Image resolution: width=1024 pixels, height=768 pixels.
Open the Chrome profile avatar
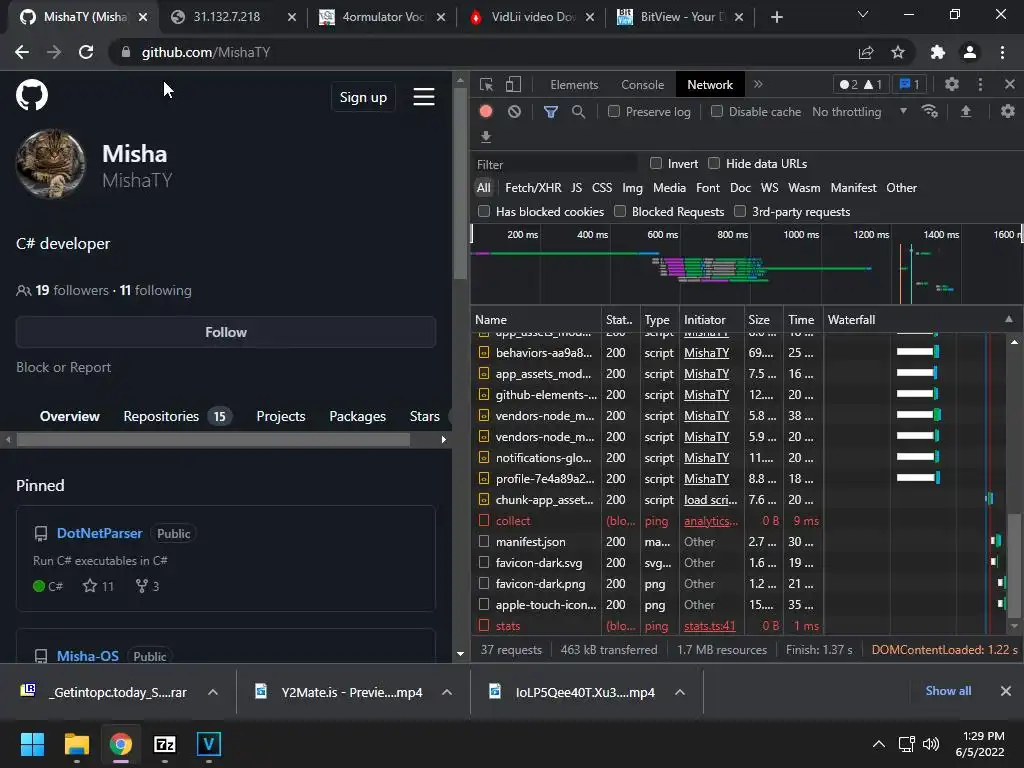point(970,52)
